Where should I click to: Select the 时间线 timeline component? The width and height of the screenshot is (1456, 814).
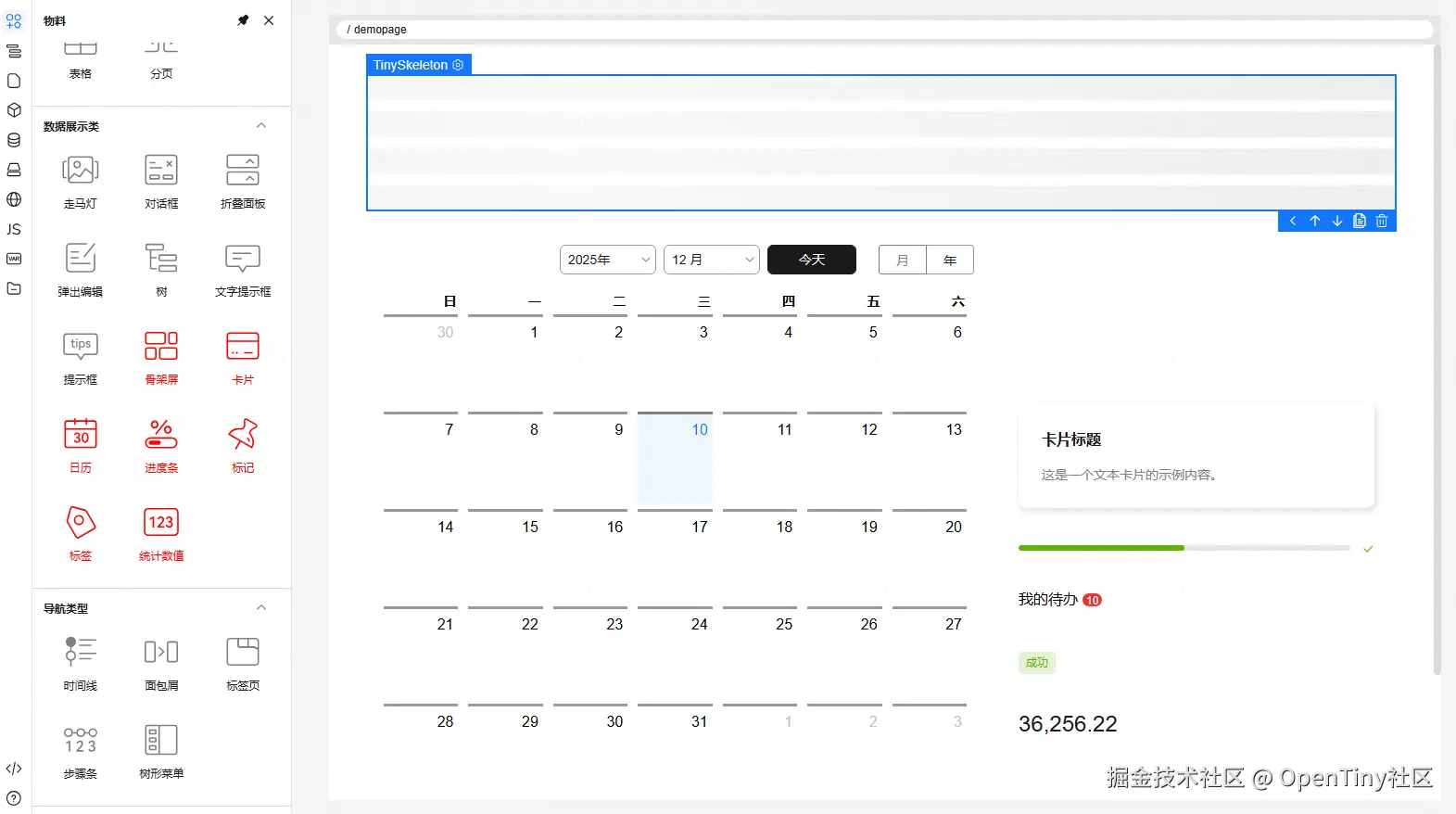(x=81, y=664)
